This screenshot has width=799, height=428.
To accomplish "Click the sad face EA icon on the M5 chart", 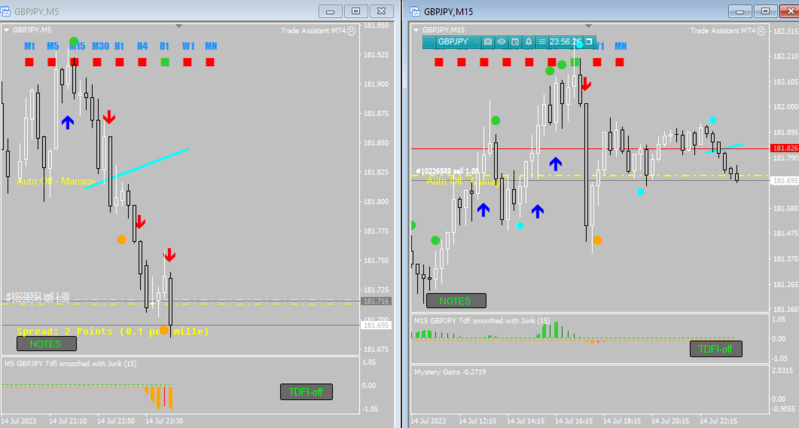I will tap(352, 31).
